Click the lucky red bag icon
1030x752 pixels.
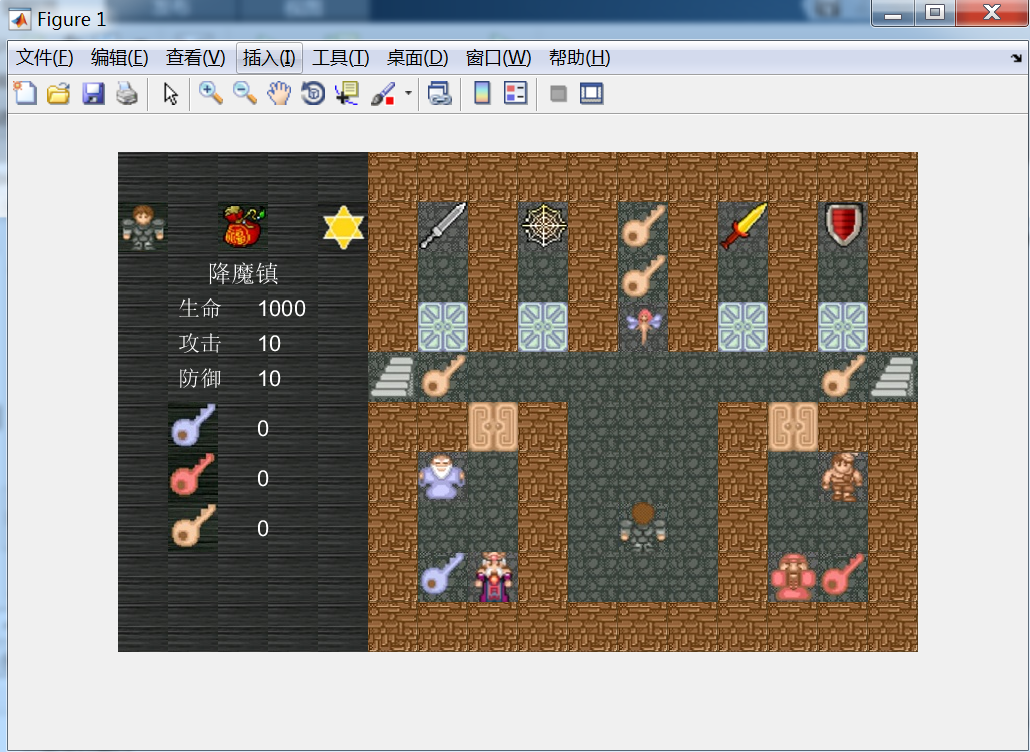(x=243, y=227)
